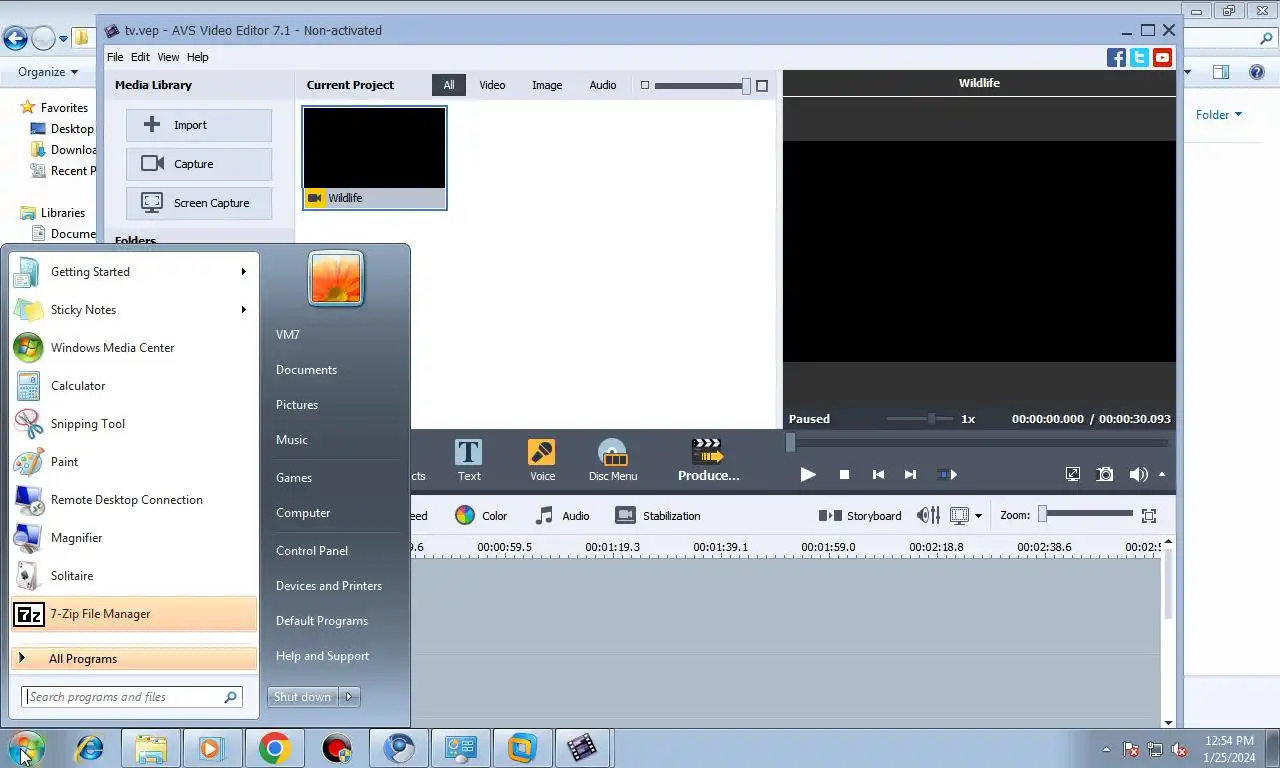
Task: Click the large thumbnails icon
Action: coord(762,86)
